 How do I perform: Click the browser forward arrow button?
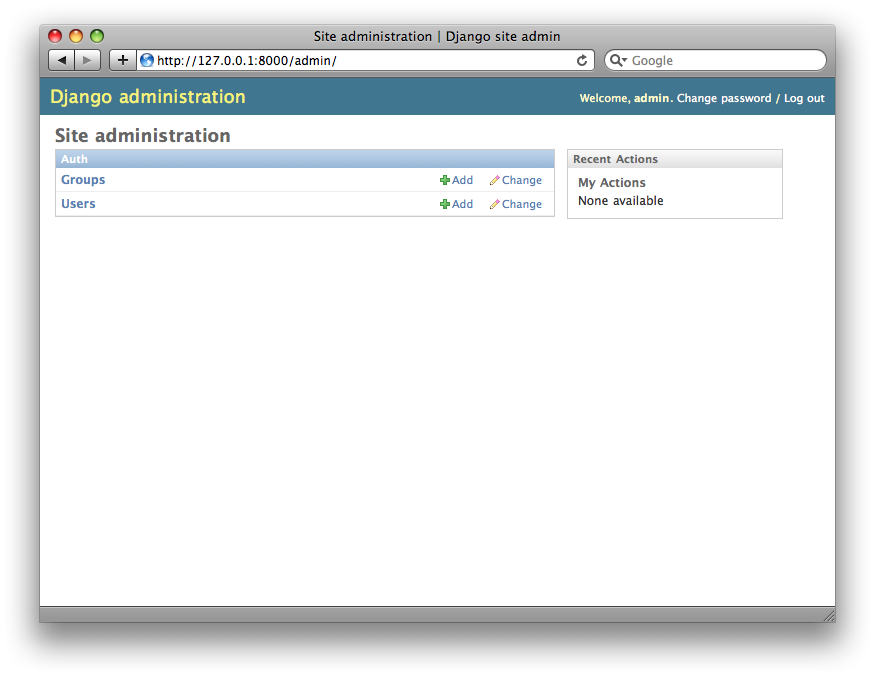click(88, 60)
